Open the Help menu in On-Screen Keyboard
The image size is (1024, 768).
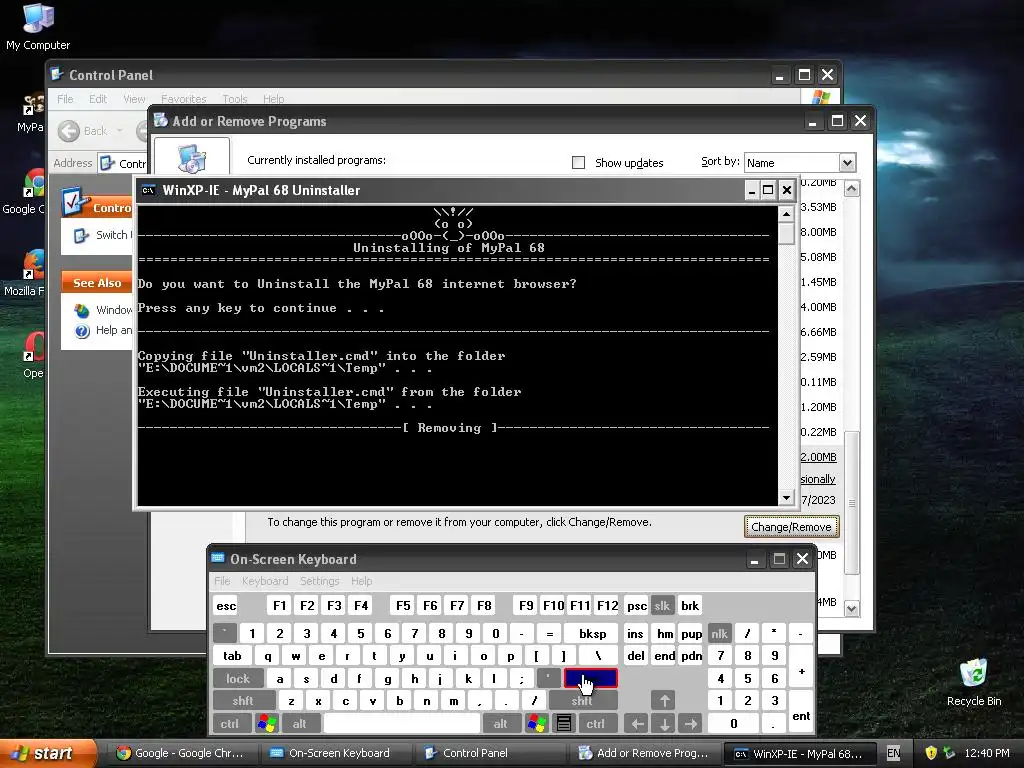pos(361,581)
